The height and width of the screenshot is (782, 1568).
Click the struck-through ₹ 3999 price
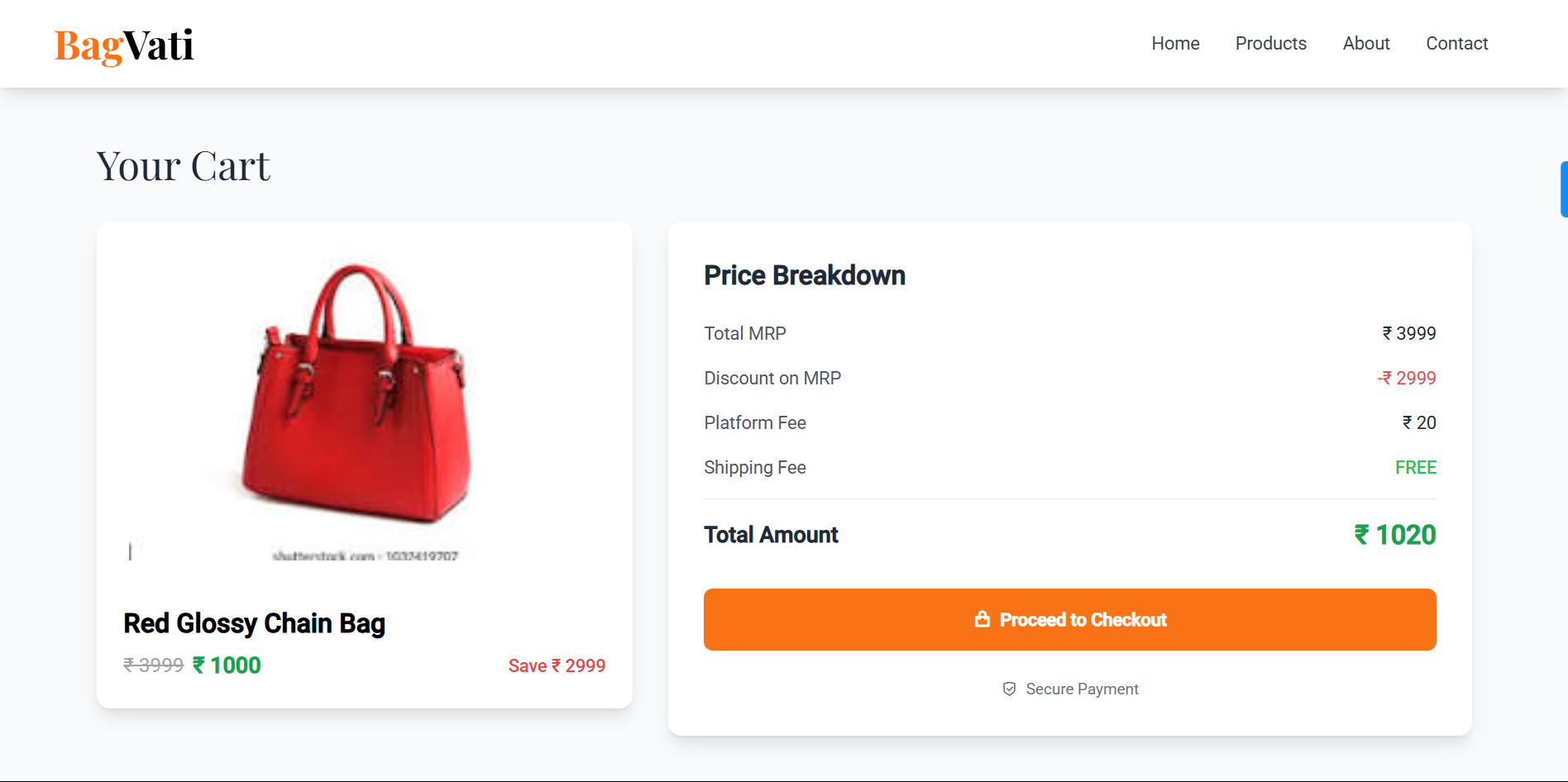pos(153,665)
